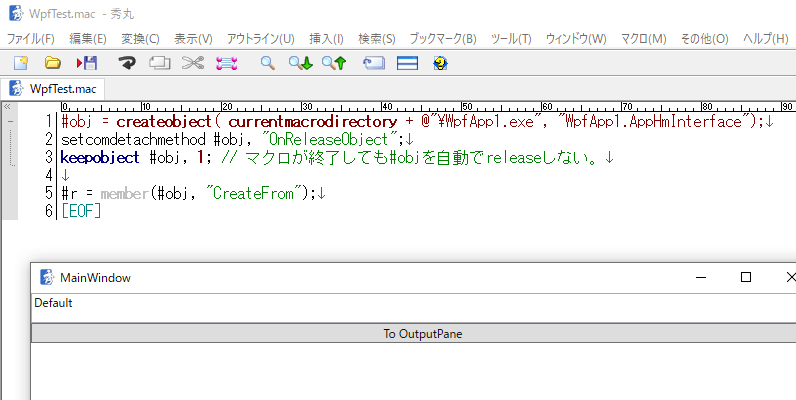Open the マクロ(M) menu
Image resolution: width=796 pixels, height=400 pixels.
pyautogui.click(x=643, y=38)
